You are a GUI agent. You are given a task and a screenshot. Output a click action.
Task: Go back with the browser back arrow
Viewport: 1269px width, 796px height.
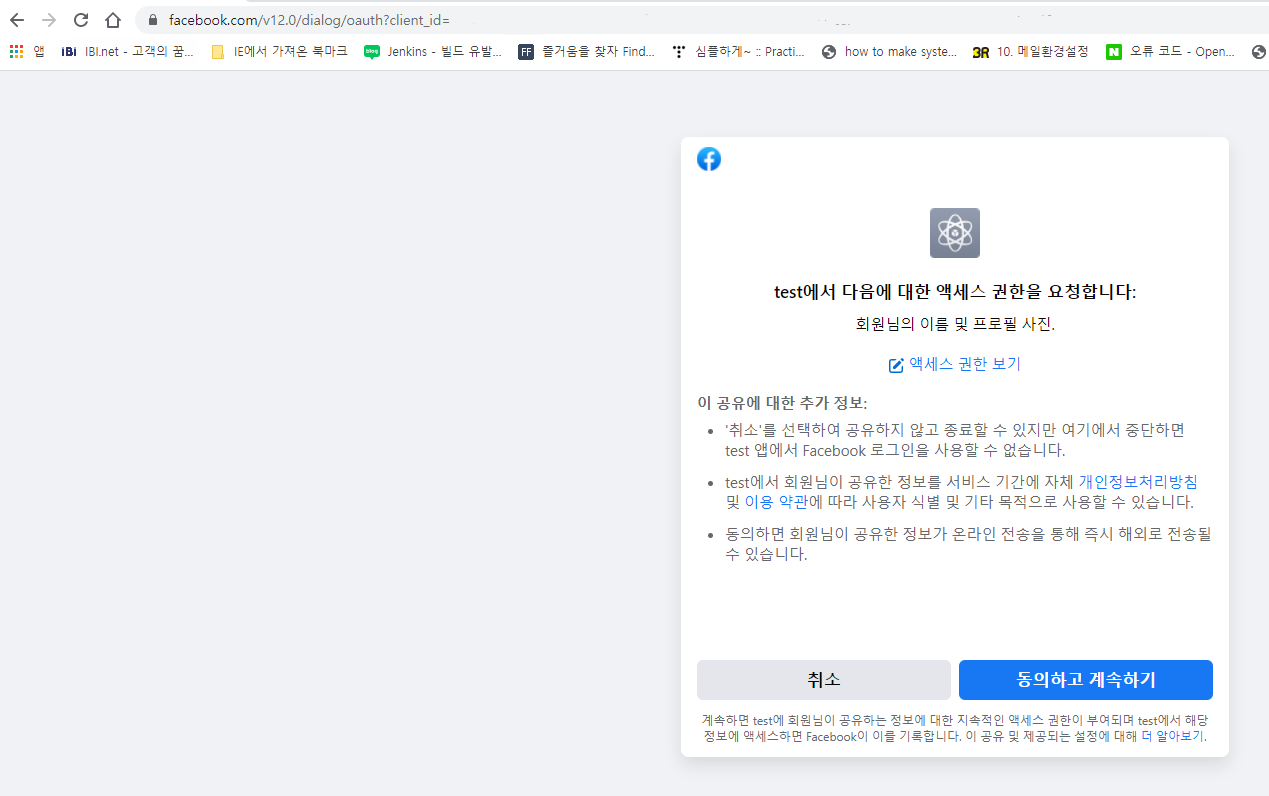[17, 20]
